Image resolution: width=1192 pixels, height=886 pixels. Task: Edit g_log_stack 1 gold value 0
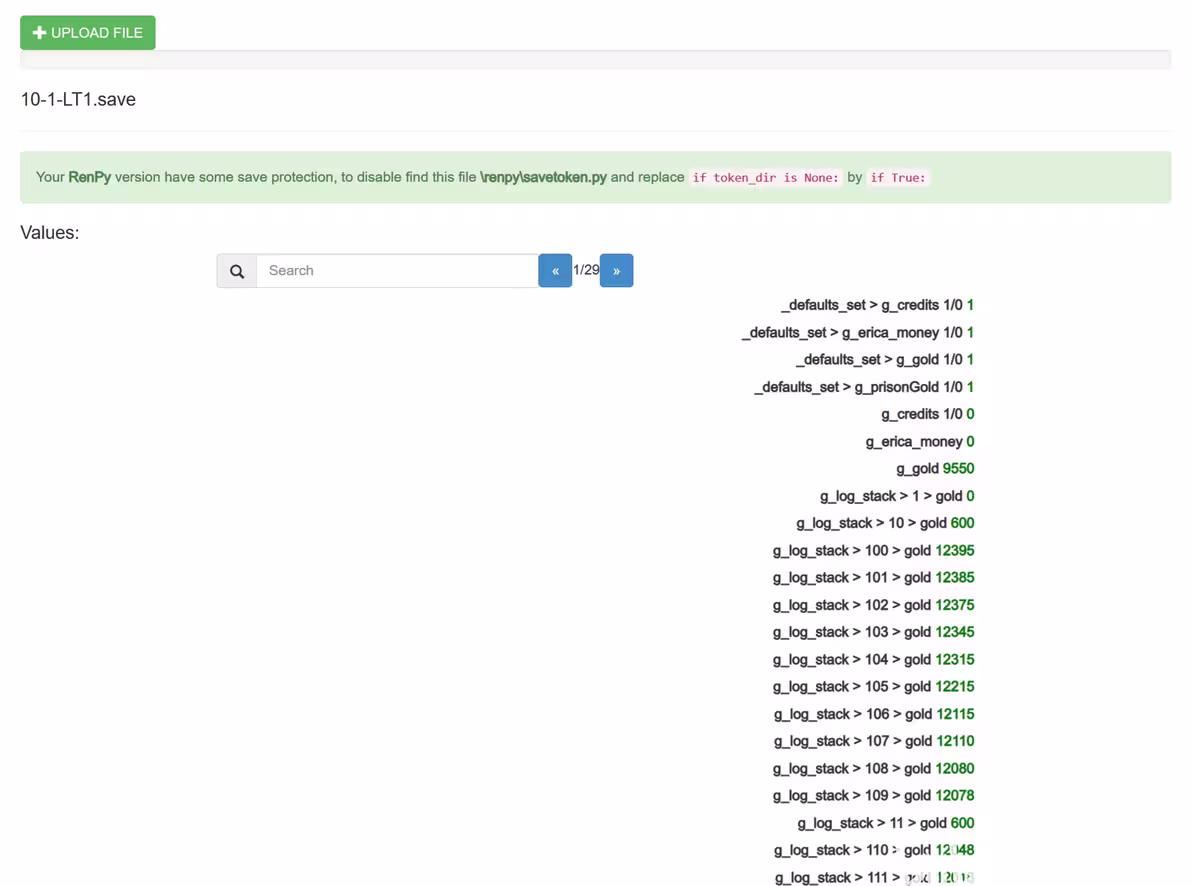pyautogui.click(x=970, y=496)
